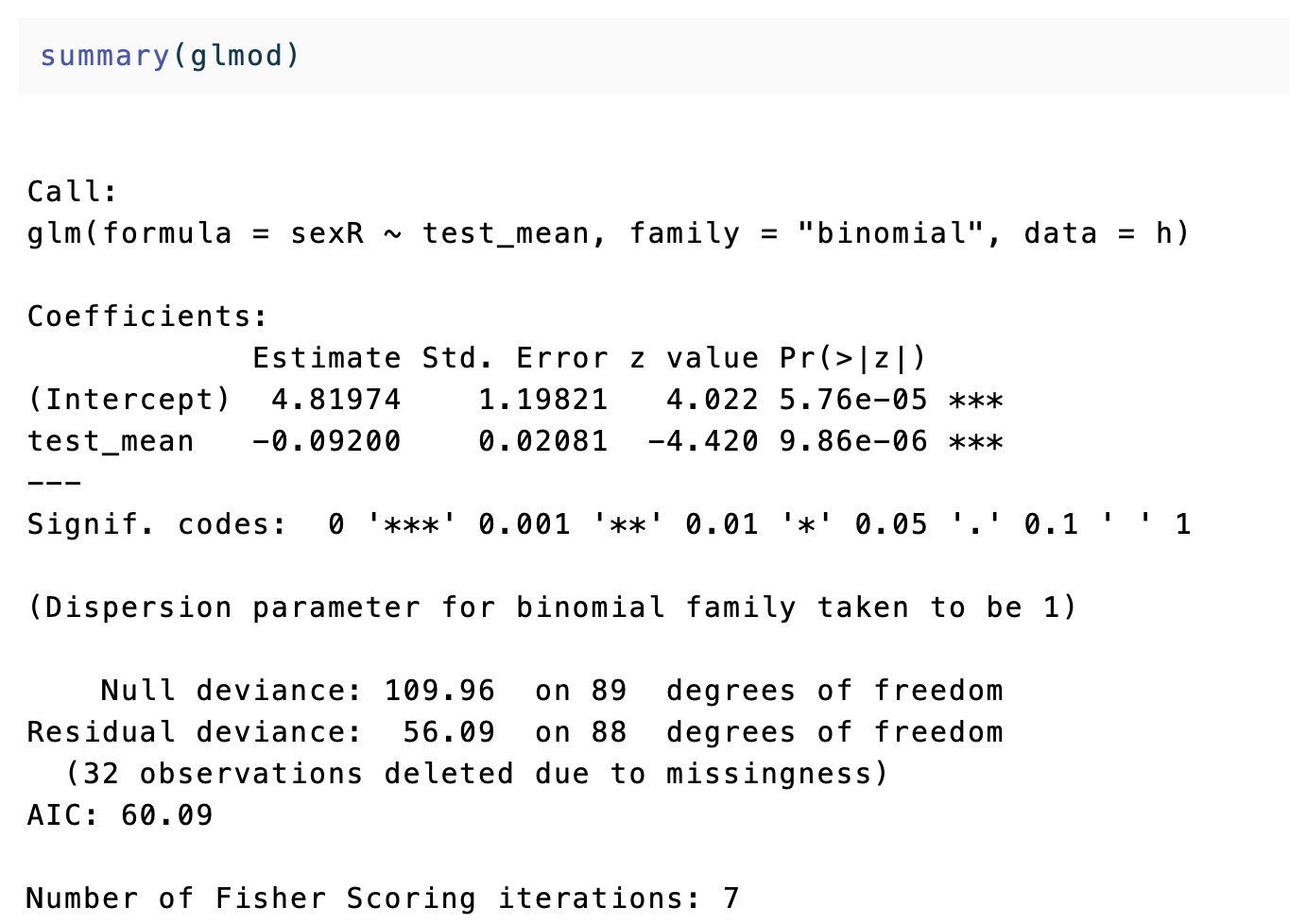Click the "Call:" label
Viewport: 1289px width, 924px height.
[72, 192]
